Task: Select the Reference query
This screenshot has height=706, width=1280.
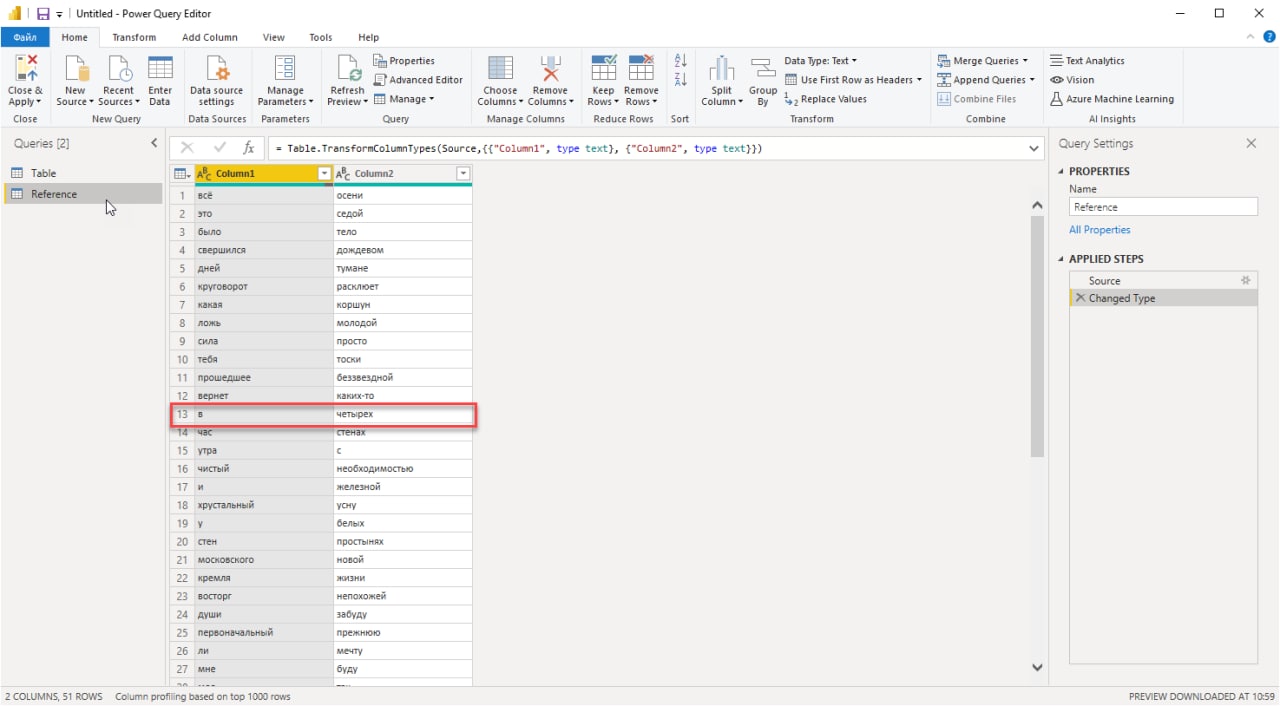Action: tap(83, 194)
